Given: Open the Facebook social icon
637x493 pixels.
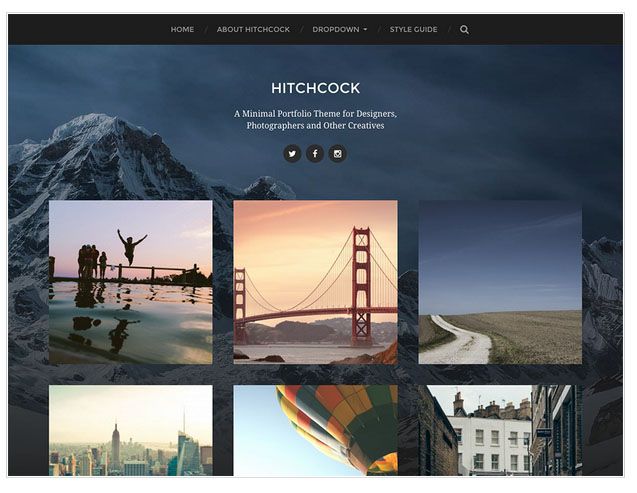Looking at the screenshot, I should [x=315, y=154].
